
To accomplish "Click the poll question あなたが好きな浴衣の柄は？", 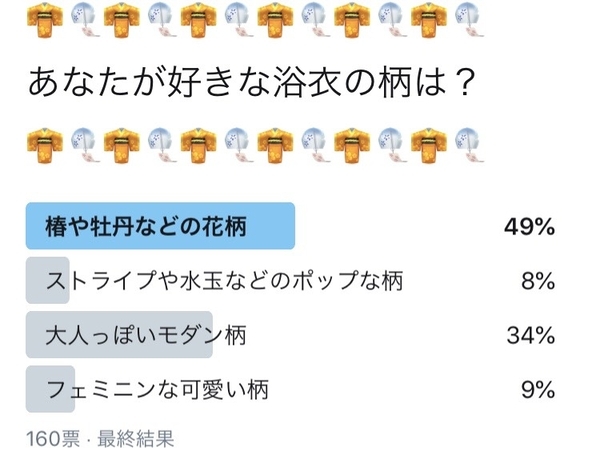I will [248, 84].
